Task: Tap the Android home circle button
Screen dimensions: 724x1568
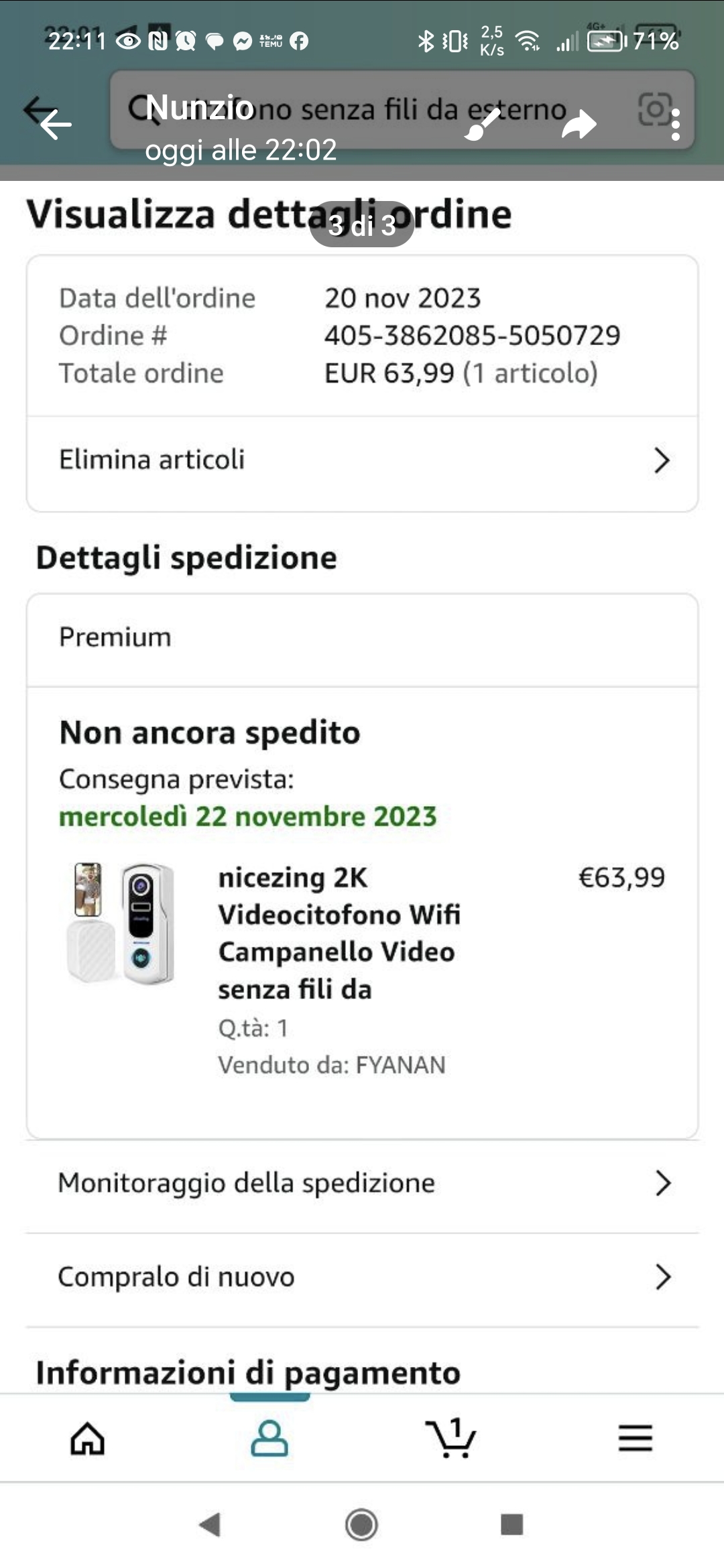Action: click(361, 1524)
